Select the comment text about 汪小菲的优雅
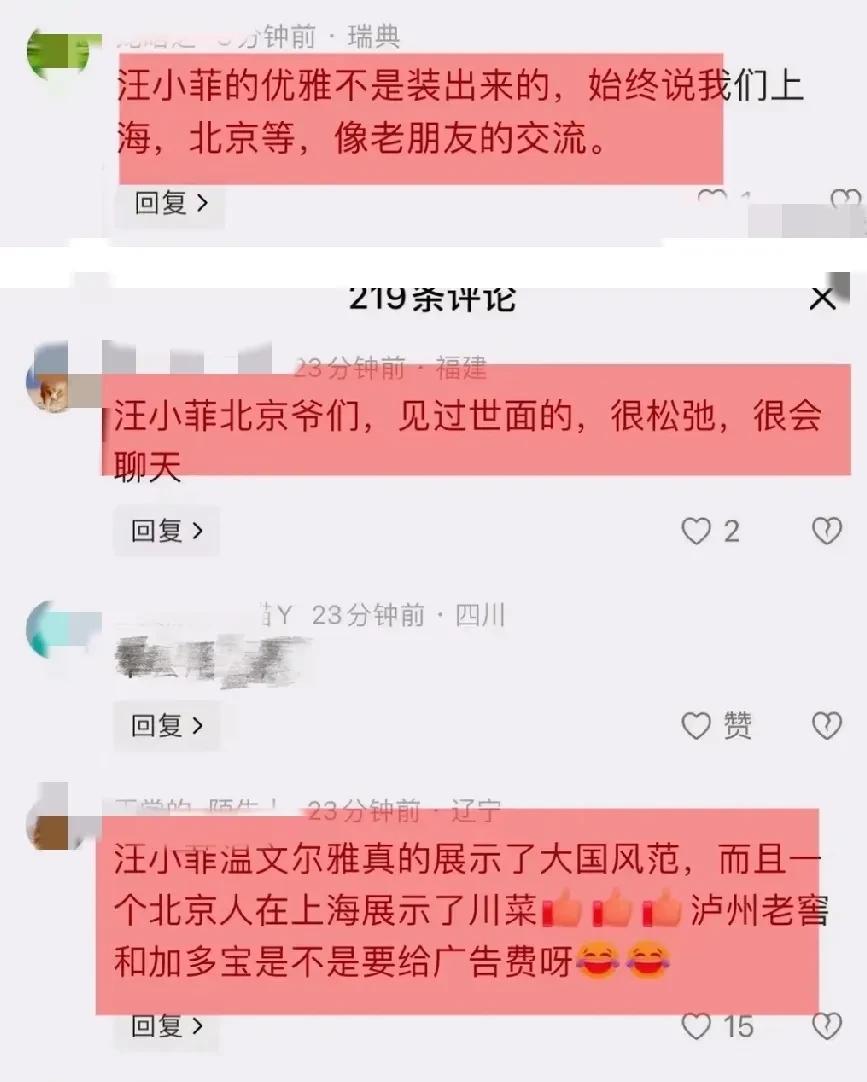This screenshot has height=1082, width=867. 460,112
